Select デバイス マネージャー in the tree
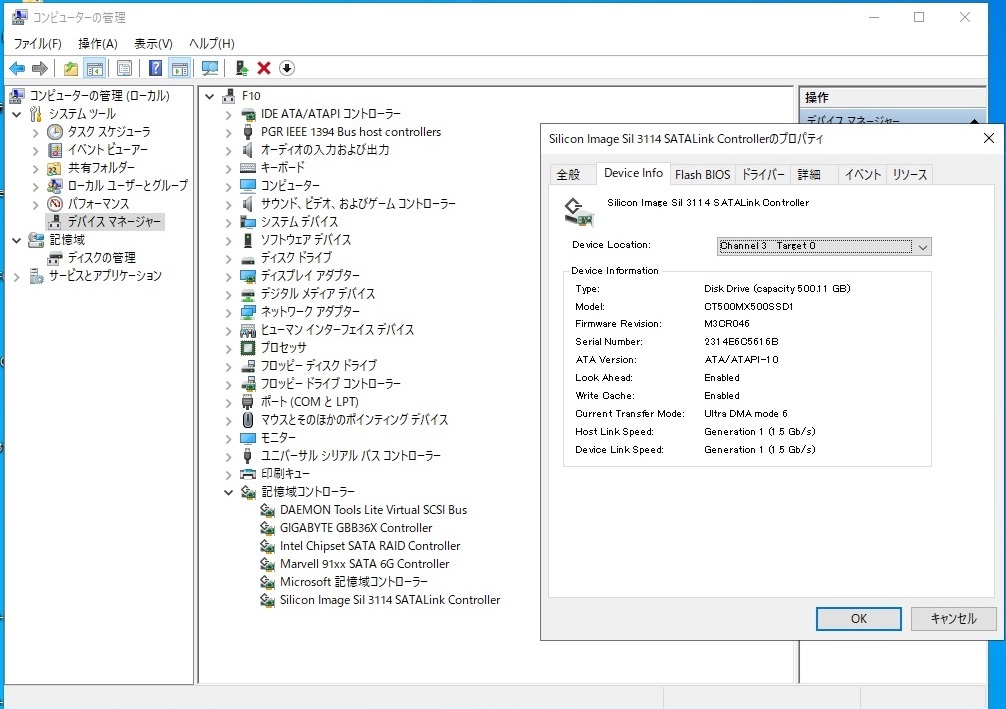The height and width of the screenshot is (709, 1006). (x=114, y=222)
